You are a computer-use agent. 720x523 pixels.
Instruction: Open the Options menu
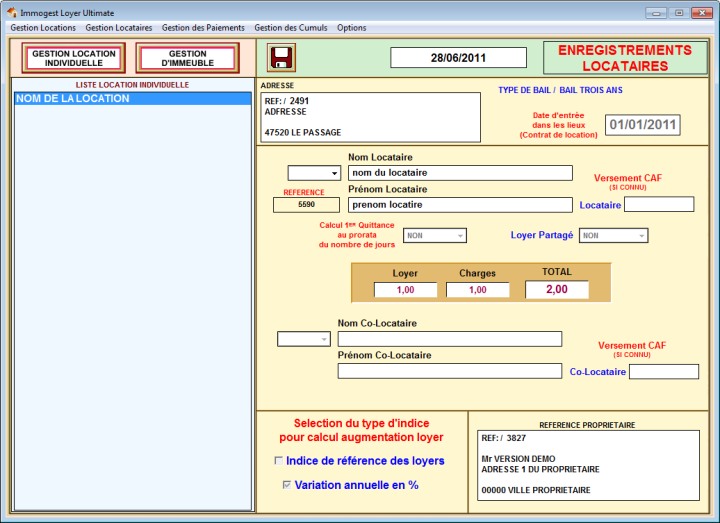pos(351,28)
